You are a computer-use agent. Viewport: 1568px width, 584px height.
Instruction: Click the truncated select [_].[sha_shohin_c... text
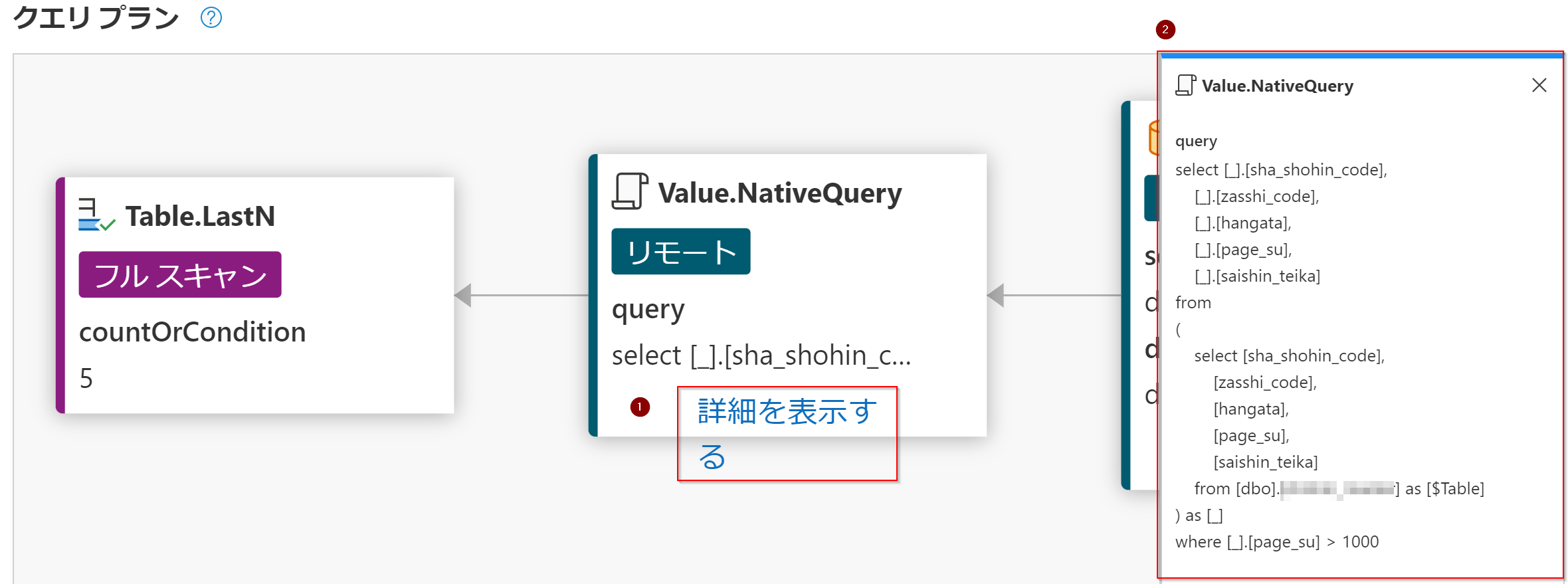click(x=761, y=355)
